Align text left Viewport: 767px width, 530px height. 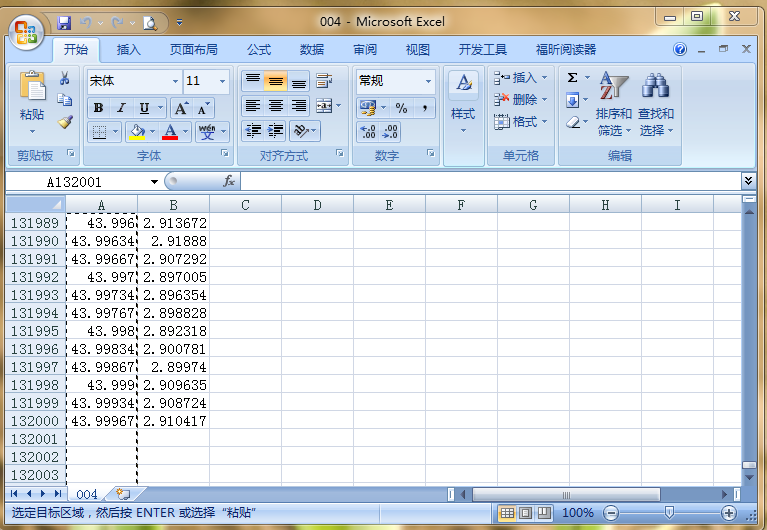click(x=252, y=105)
